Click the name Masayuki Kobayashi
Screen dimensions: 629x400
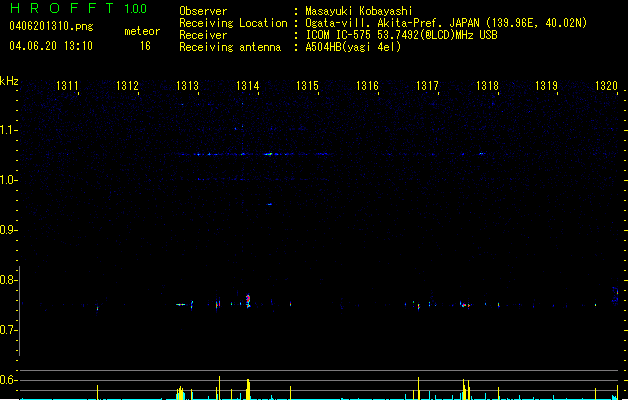pyautogui.click(x=359, y=11)
